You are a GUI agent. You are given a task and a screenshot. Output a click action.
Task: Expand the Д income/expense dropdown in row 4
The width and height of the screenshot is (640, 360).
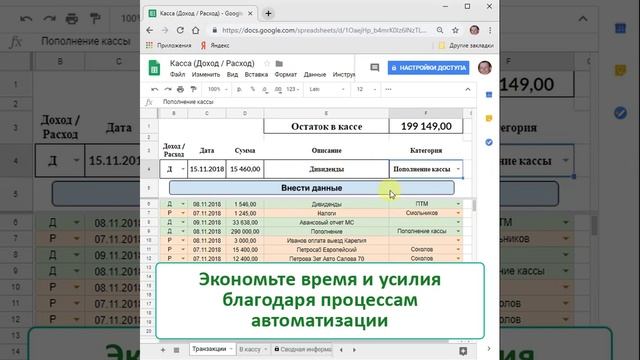coord(182,169)
